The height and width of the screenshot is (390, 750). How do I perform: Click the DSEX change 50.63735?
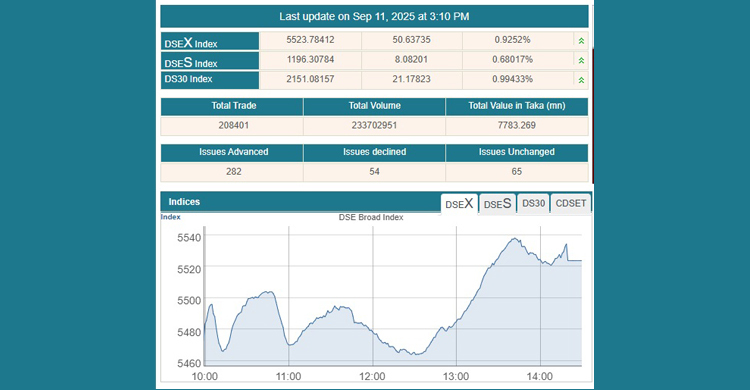tap(411, 40)
